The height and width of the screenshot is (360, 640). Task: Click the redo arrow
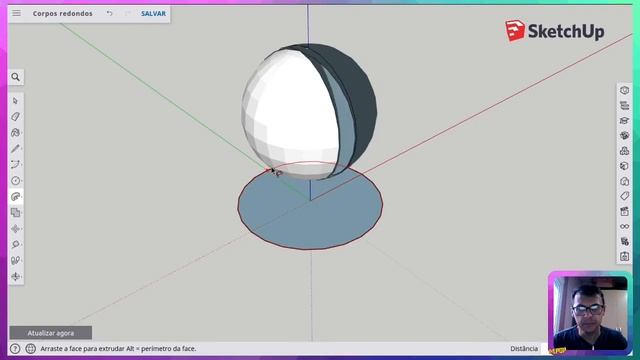[127, 13]
